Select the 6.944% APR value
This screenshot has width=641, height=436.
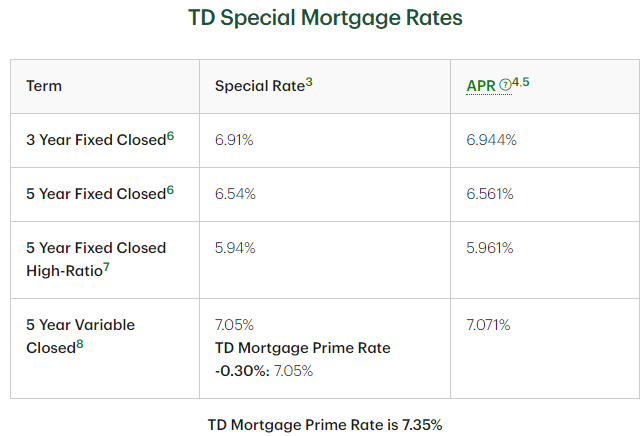[x=491, y=140]
